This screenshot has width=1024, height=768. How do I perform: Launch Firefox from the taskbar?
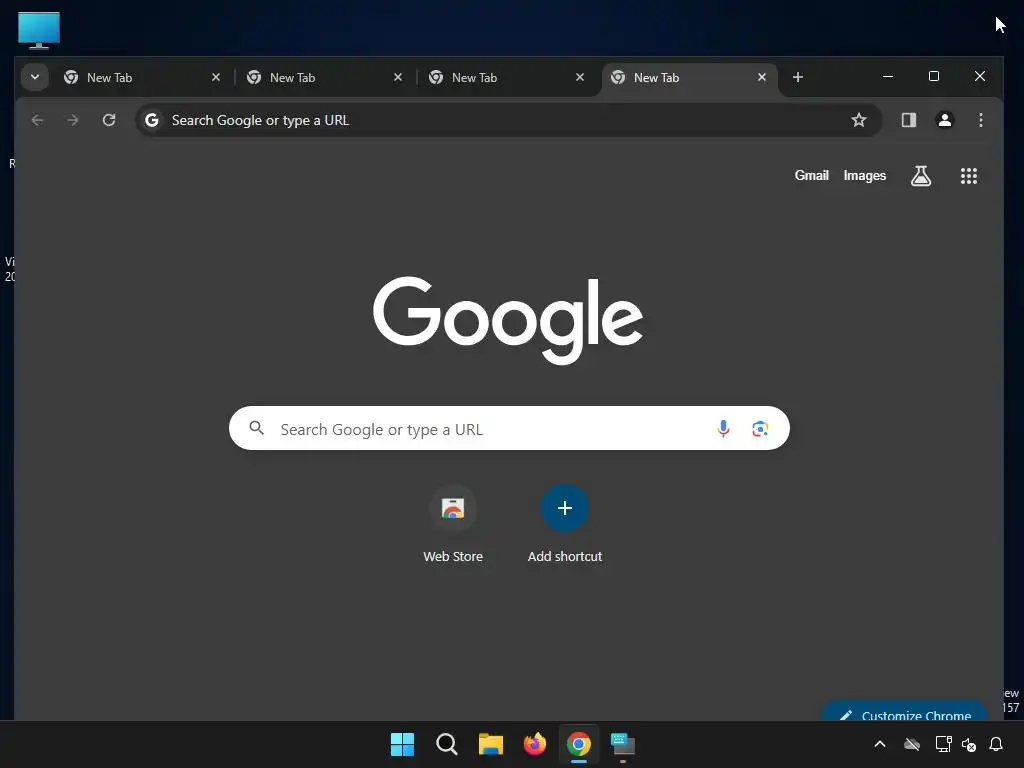[x=535, y=744]
